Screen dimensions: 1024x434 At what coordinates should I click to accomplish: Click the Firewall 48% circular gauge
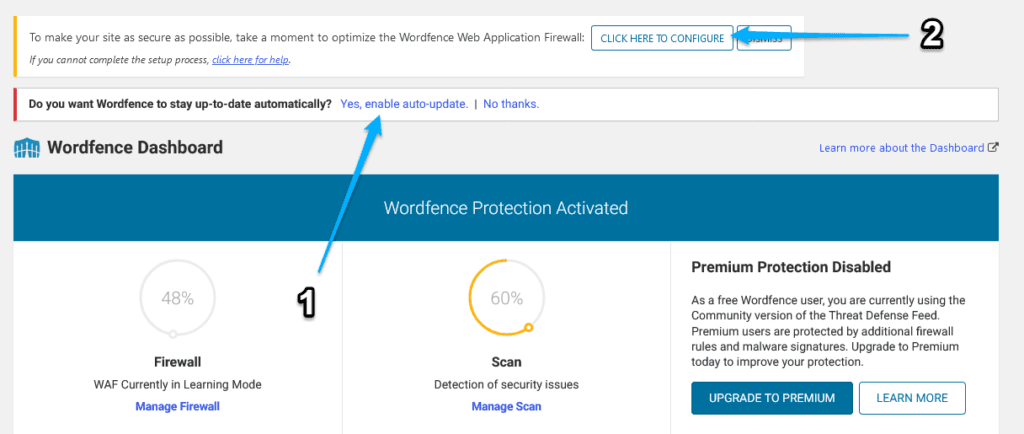point(177,298)
